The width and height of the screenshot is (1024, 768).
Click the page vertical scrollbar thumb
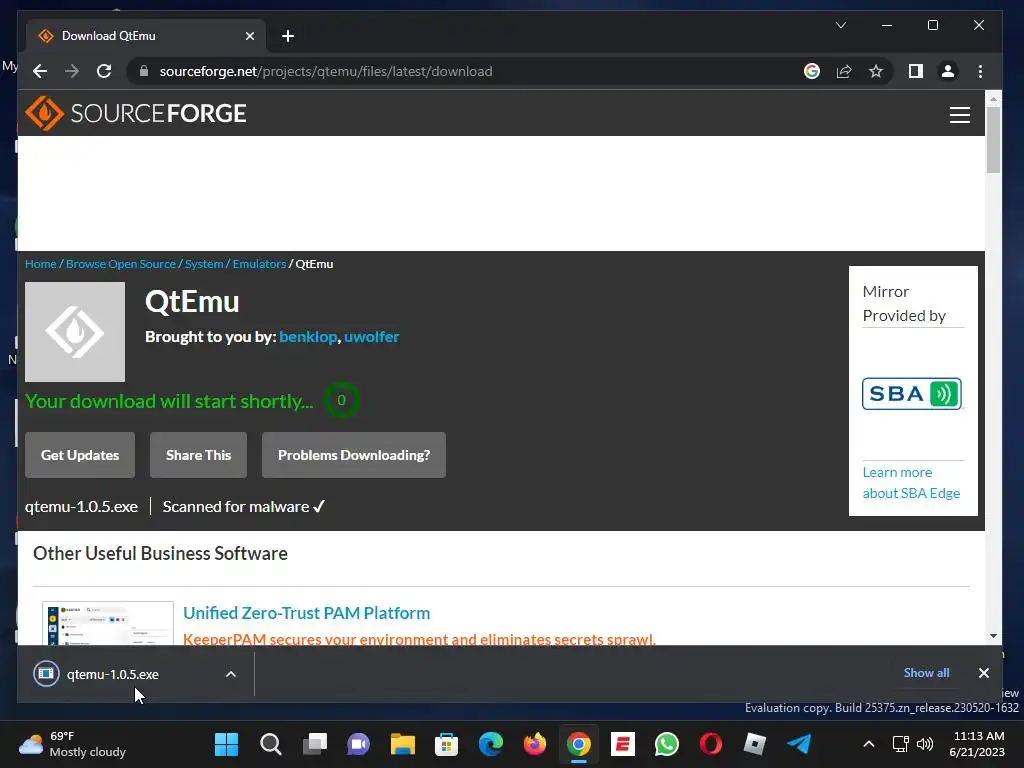[993, 140]
